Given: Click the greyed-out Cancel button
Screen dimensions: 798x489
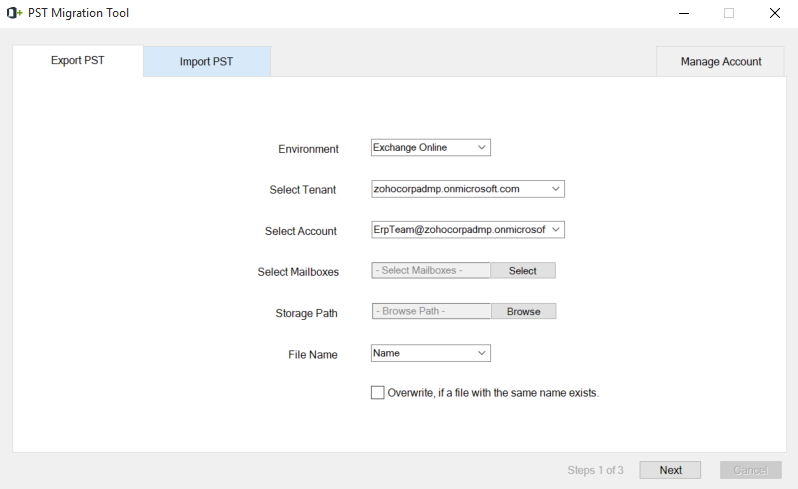Looking at the screenshot, I should pos(751,470).
